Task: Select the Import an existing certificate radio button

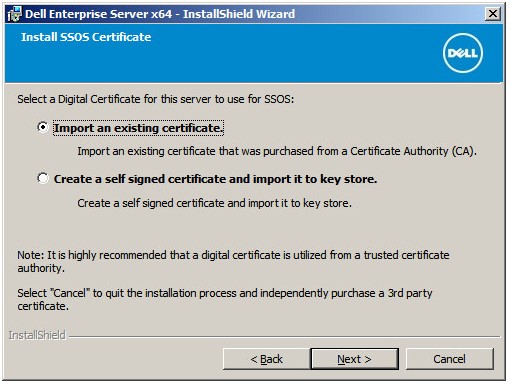Action: click(43, 127)
